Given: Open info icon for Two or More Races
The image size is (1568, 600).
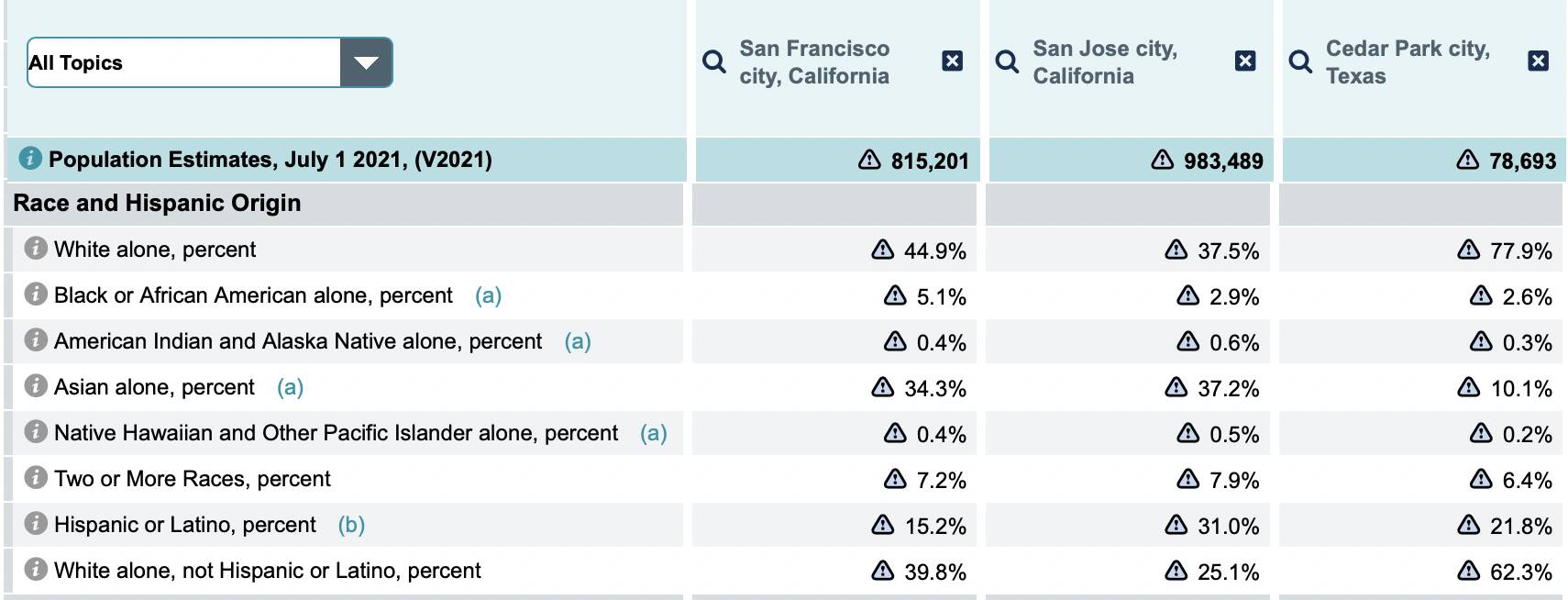Looking at the screenshot, I should tap(36, 477).
